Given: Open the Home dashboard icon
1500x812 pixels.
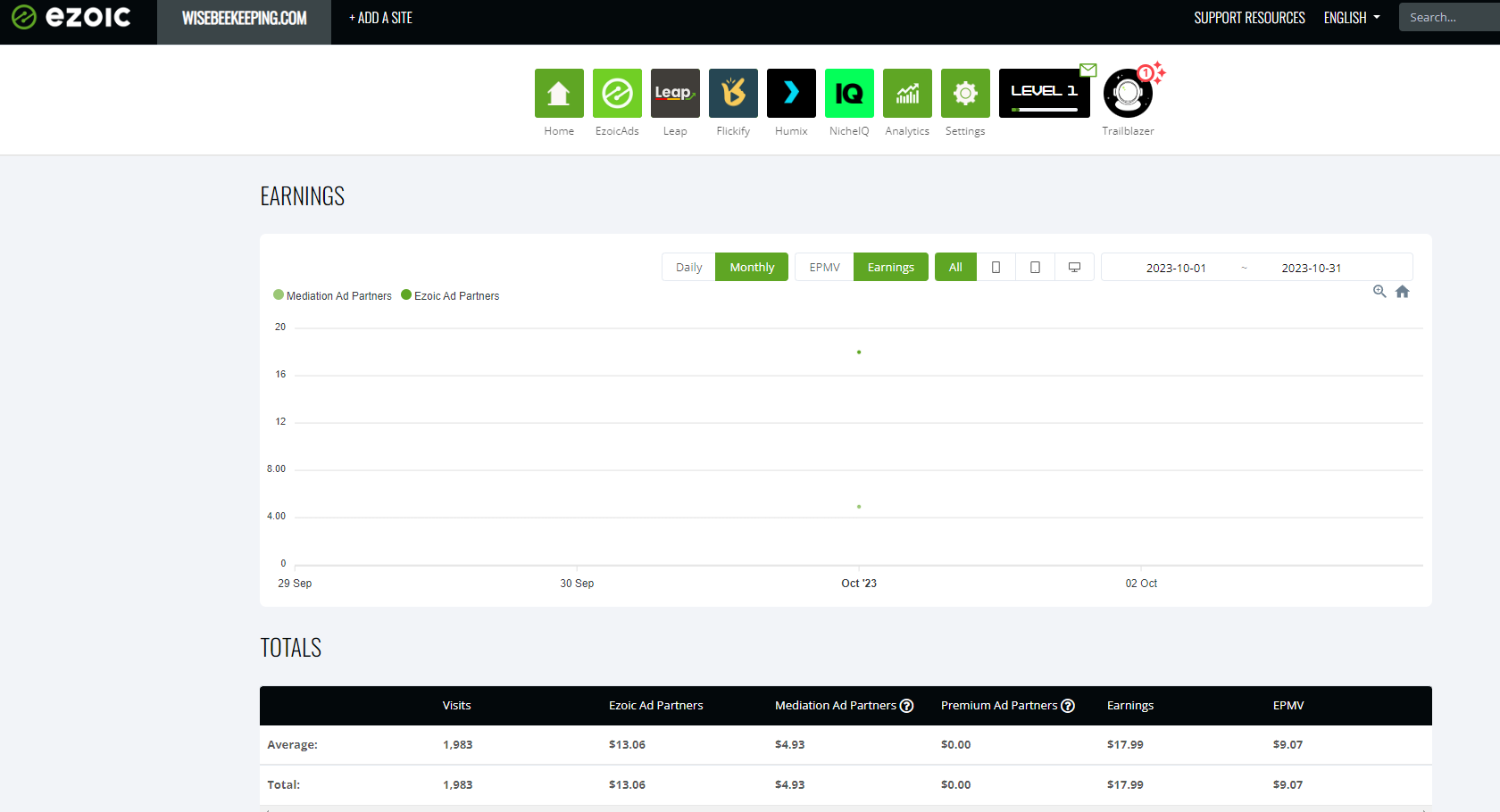Looking at the screenshot, I should (x=559, y=93).
